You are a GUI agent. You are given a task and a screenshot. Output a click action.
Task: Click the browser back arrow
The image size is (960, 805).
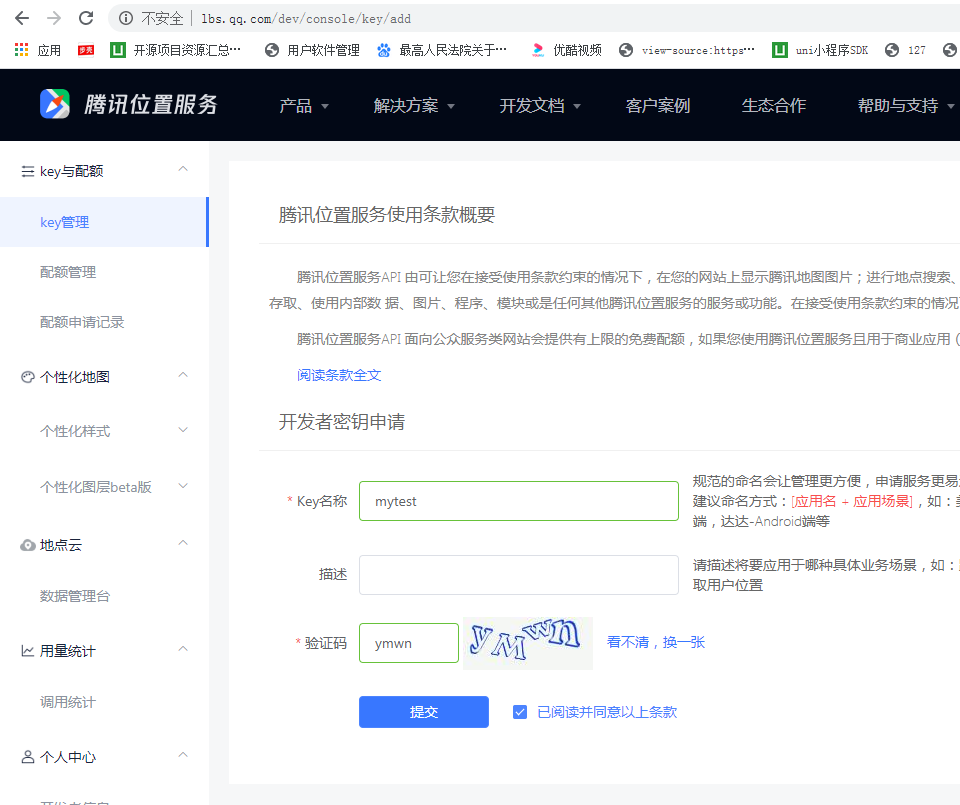[21, 18]
